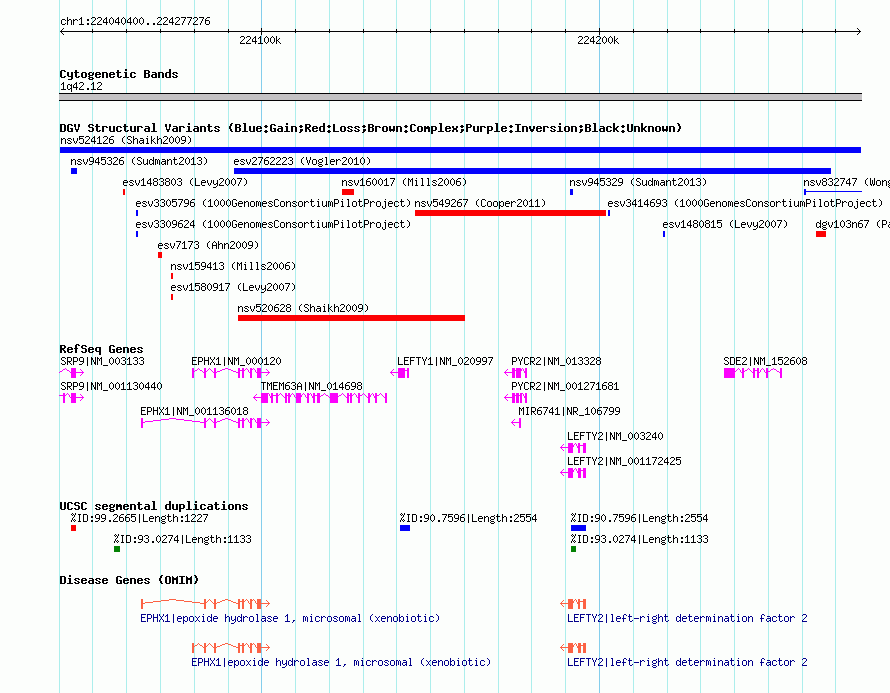Click the nsv160017 (Mills2006) red variant block
This screenshot has height=693, width=890.
coord(348,192)
